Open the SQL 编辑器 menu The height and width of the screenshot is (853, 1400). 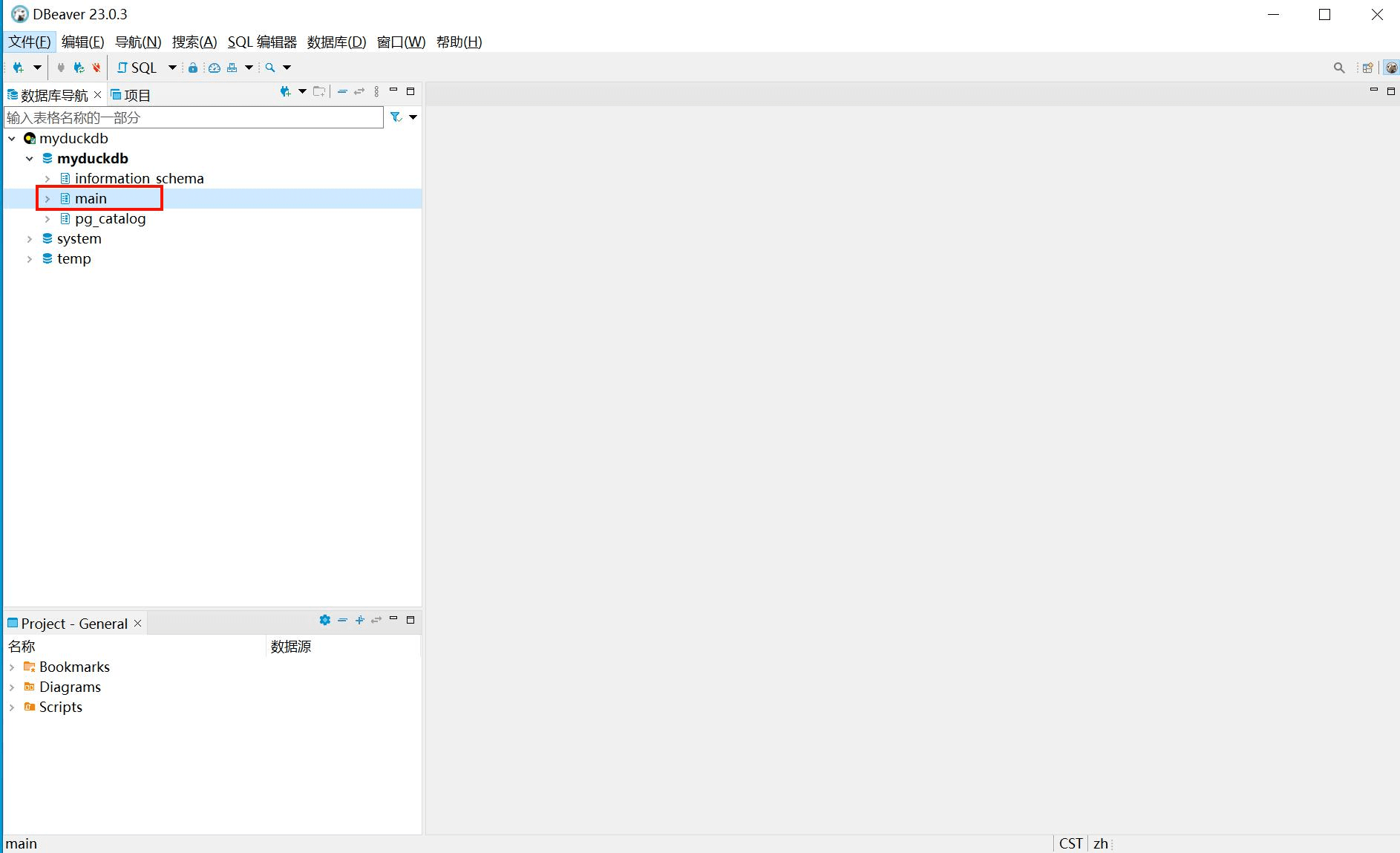(262, 42)
